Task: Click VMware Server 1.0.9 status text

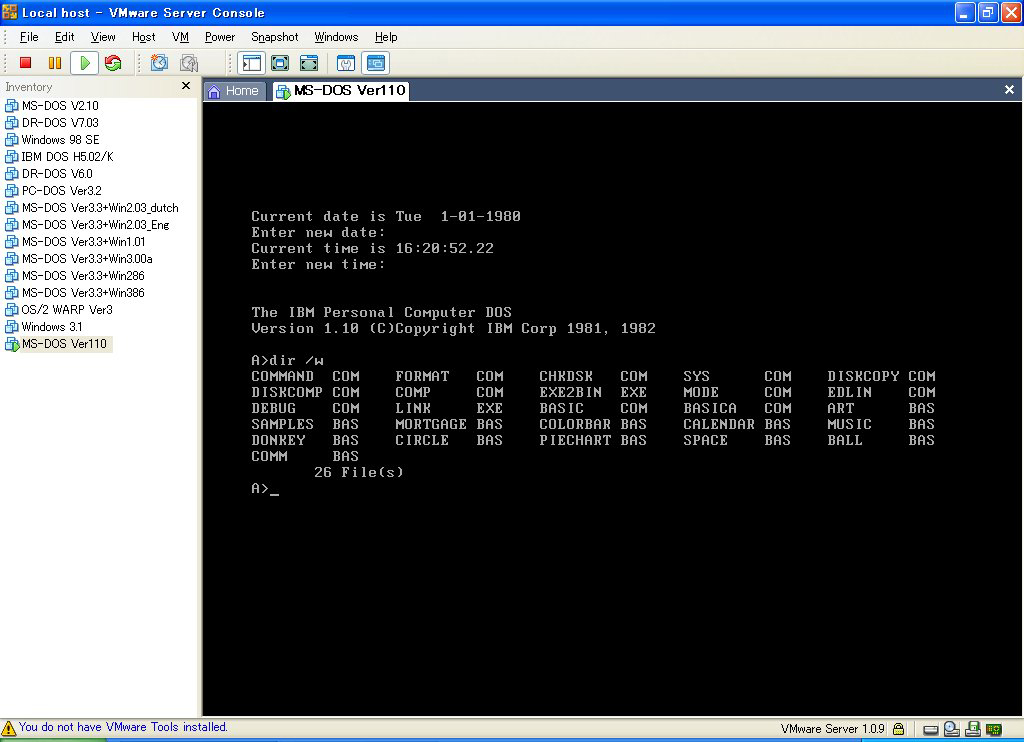Action: point(832,729)
